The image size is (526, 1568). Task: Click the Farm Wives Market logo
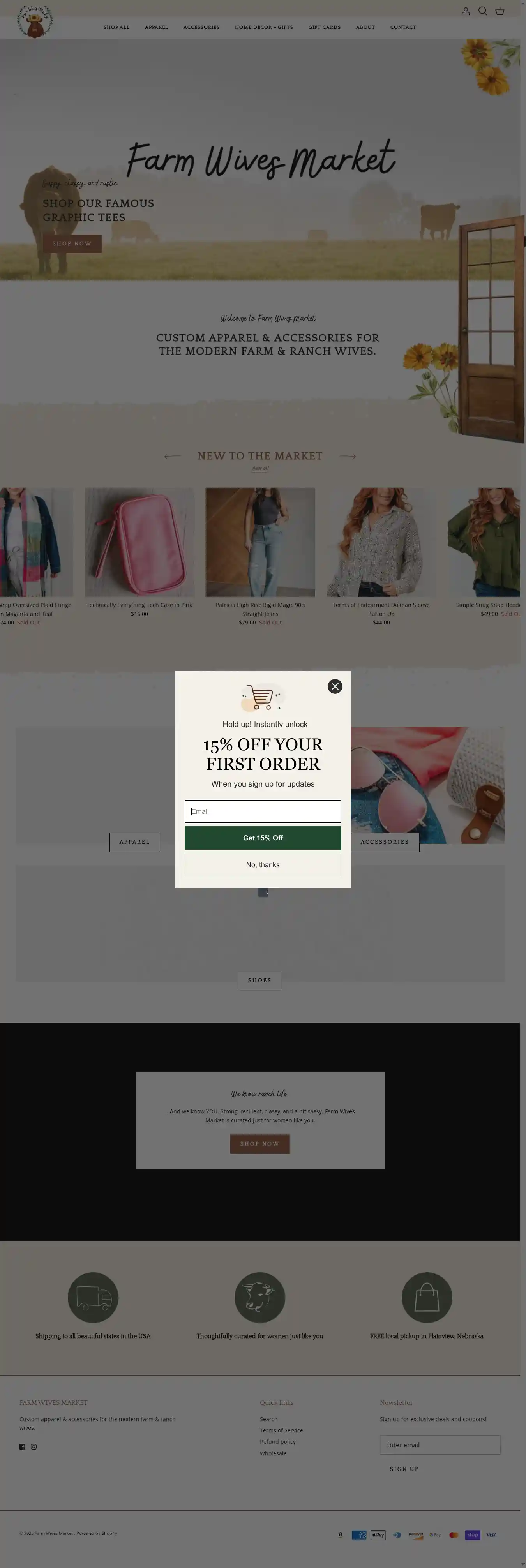35,21
